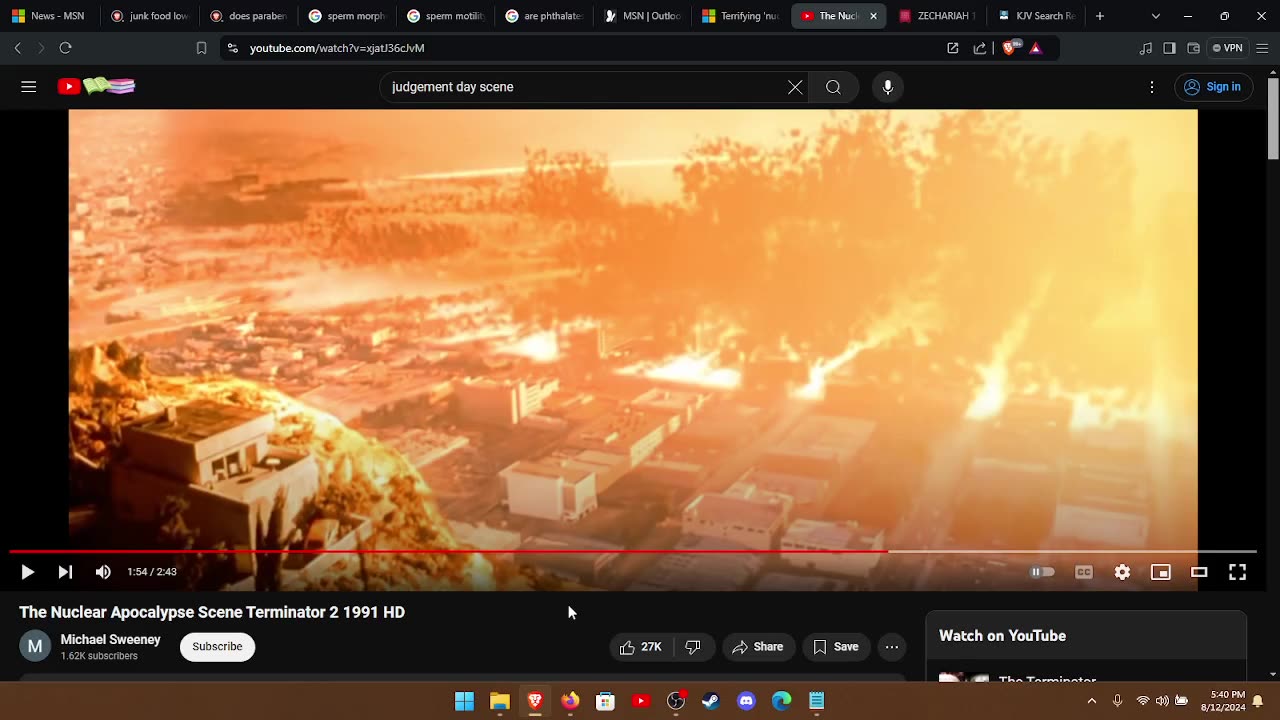Viewport: 1280px width, 720px height.
Task: Switch to the MSN Outlook tab
Action: (x=641, y=16)
